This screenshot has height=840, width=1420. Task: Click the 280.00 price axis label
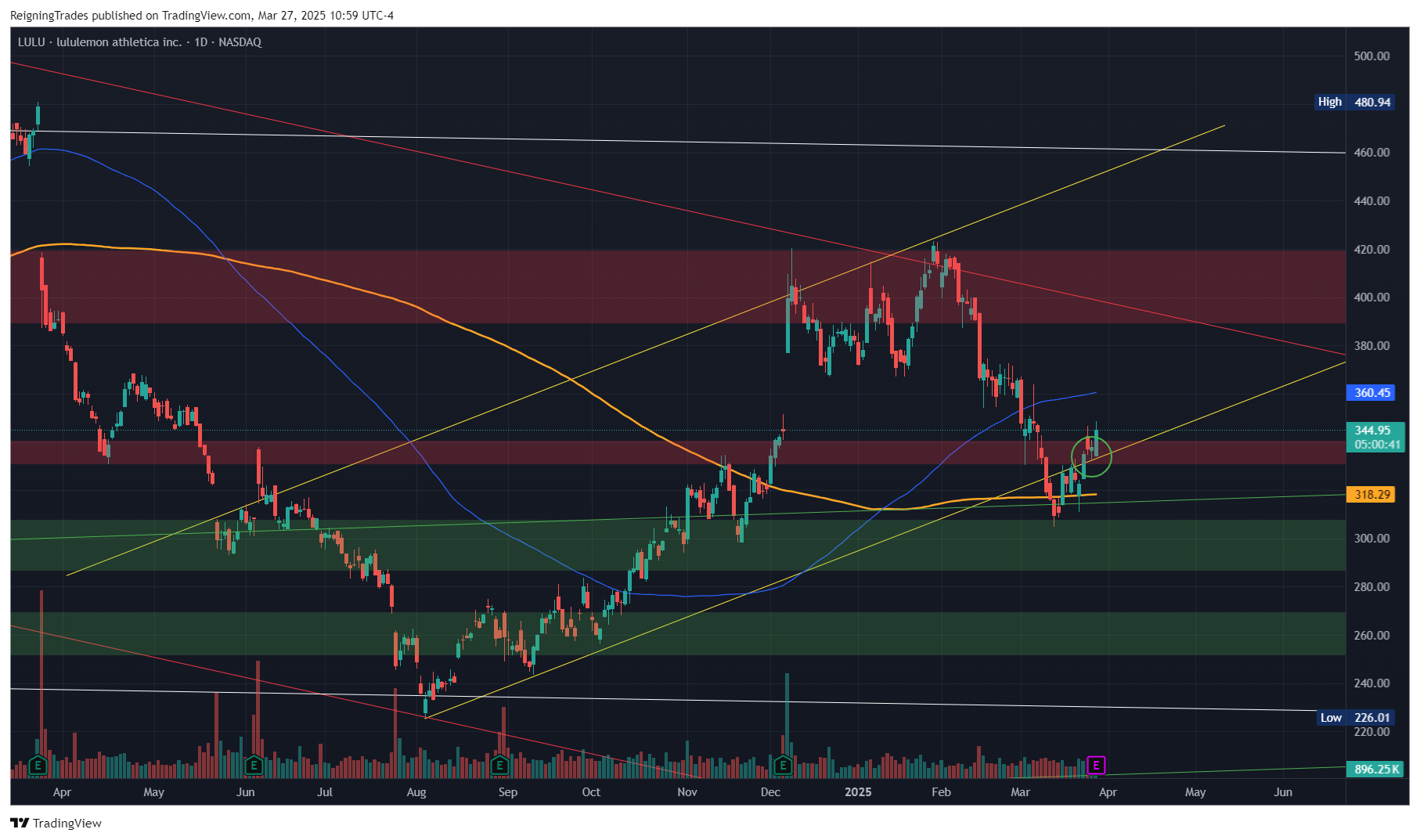pyautogui.click(x=1371, y=587)
